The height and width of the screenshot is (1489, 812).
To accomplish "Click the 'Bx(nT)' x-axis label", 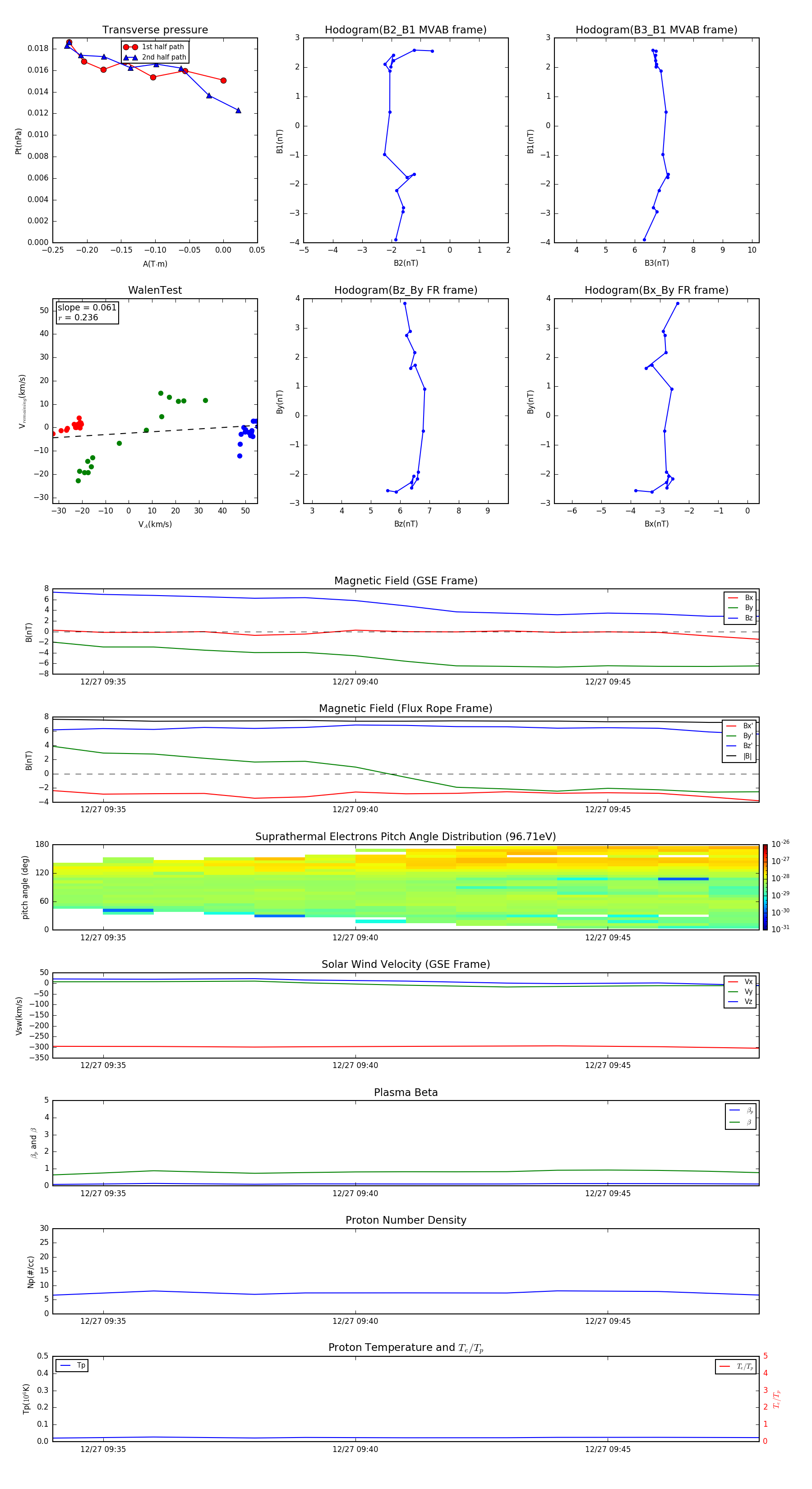I will (x=656, y=524).
